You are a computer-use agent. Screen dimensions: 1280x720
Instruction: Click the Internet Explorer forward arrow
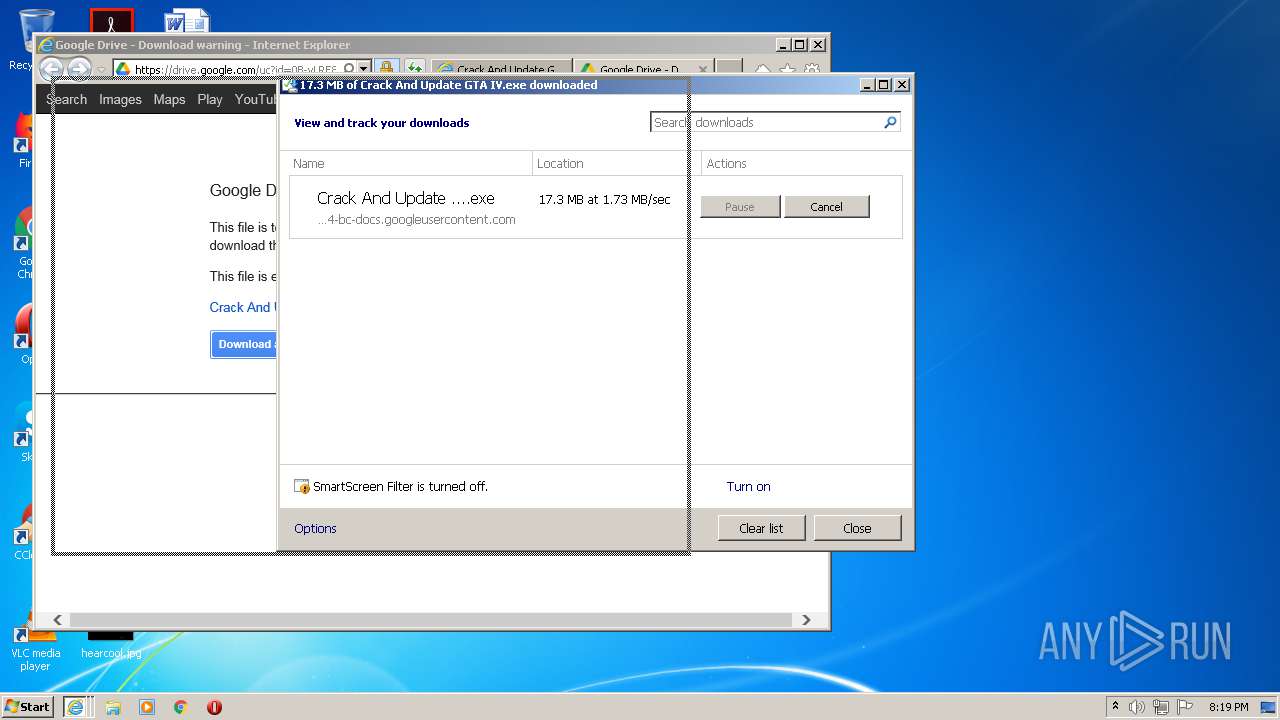(x=79, y=69)
